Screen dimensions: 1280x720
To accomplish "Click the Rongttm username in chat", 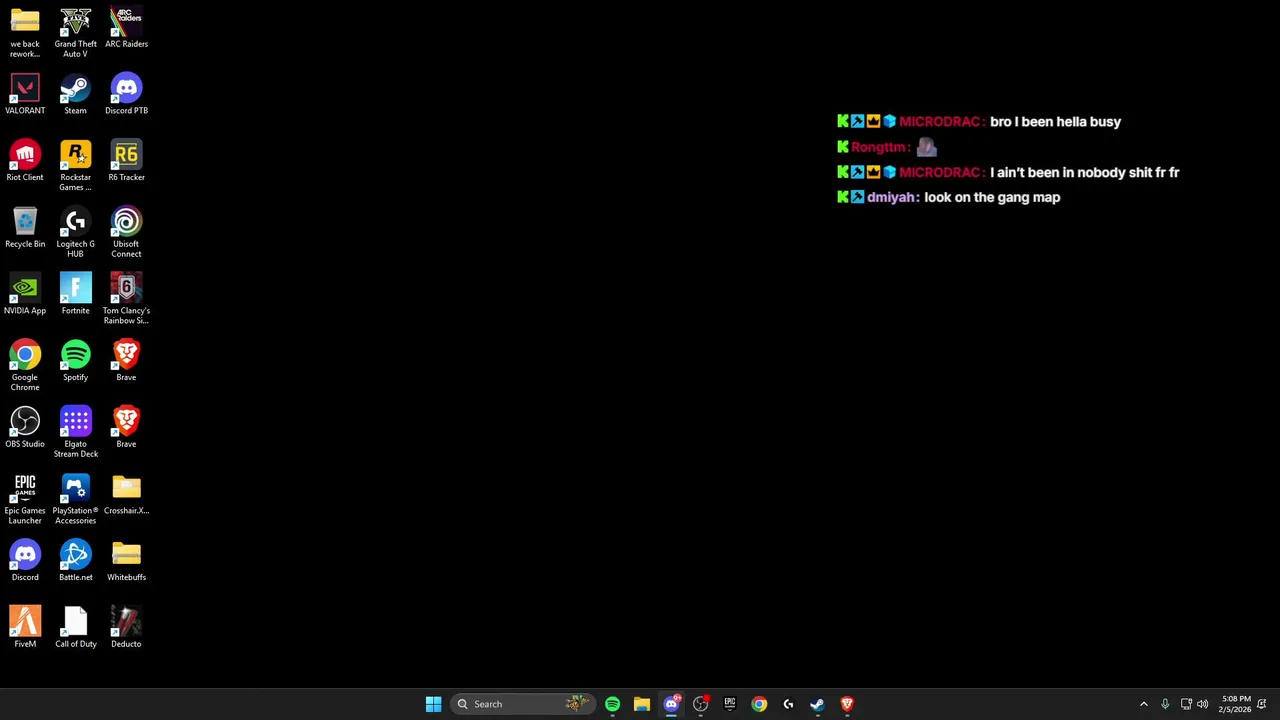I will [x=877, y=147].
